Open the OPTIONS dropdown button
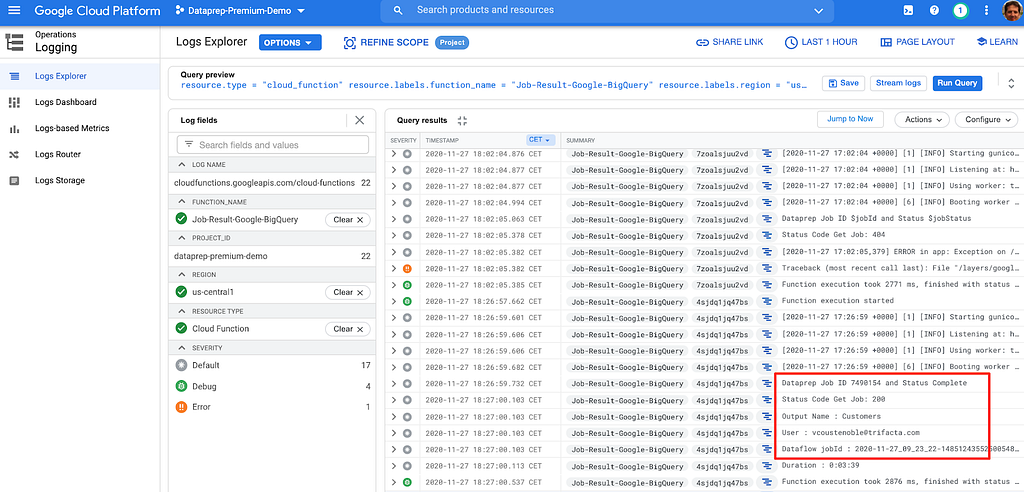 291,42
